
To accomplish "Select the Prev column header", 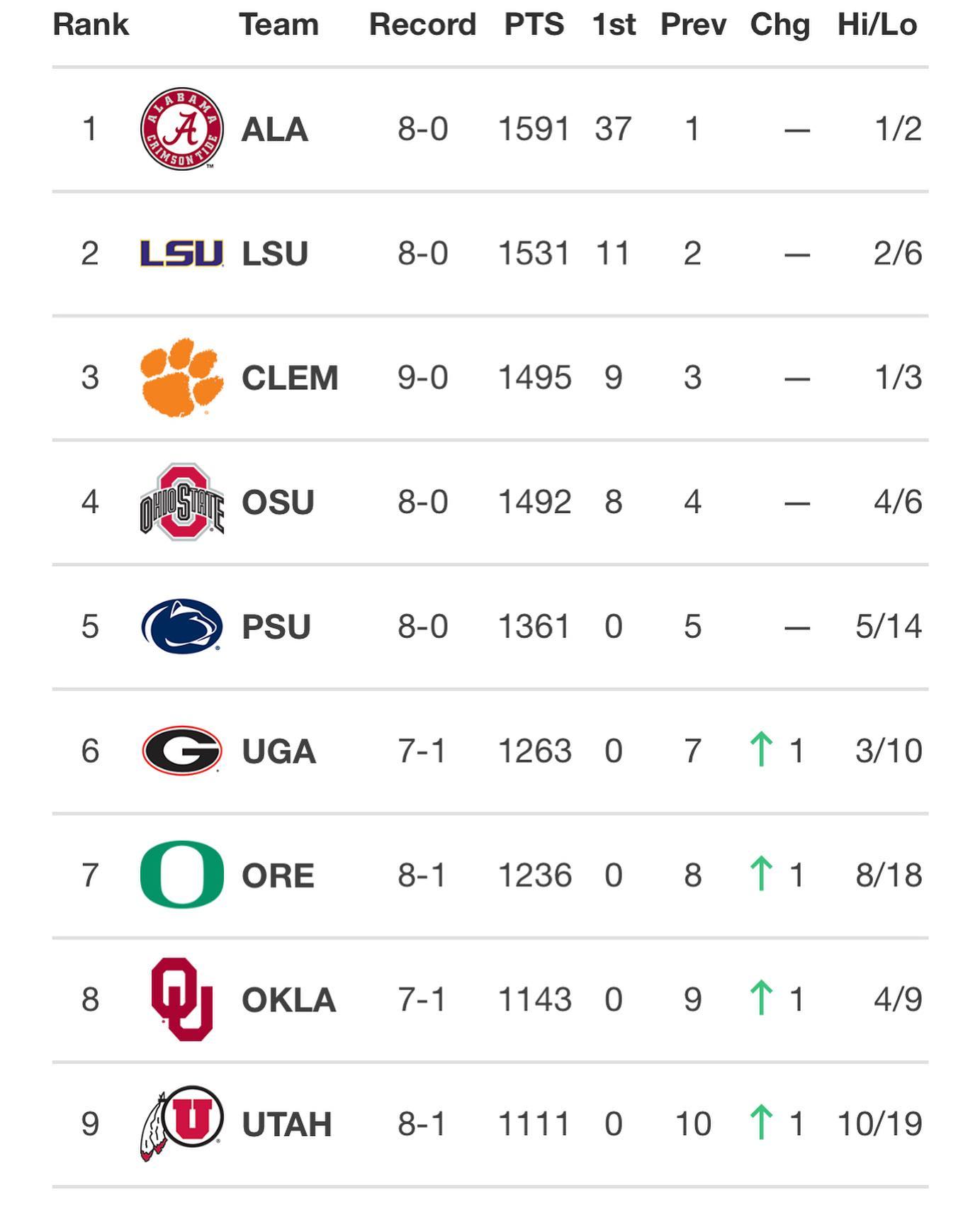I will [693, 25].
